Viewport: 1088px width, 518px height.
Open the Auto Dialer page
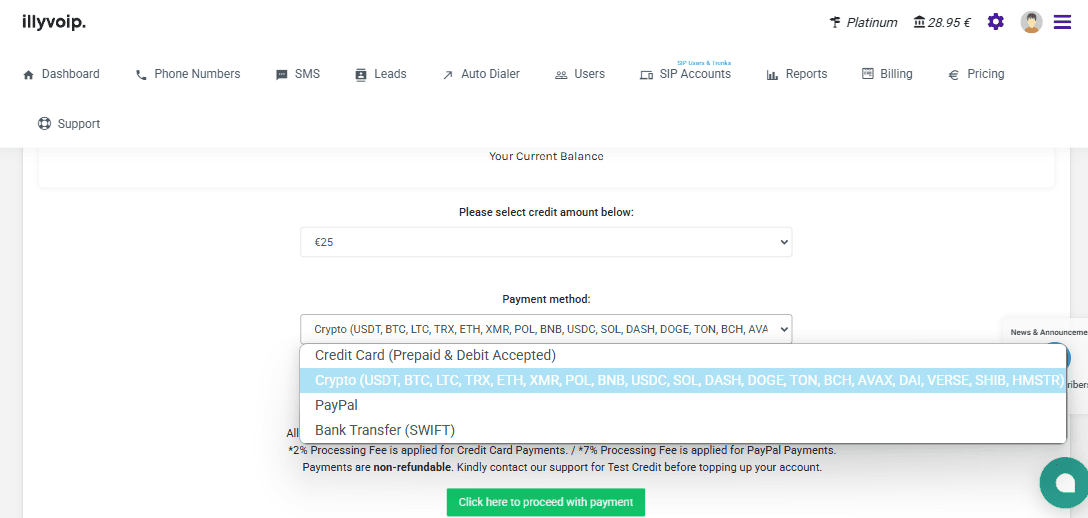click(x=481, y=74)
